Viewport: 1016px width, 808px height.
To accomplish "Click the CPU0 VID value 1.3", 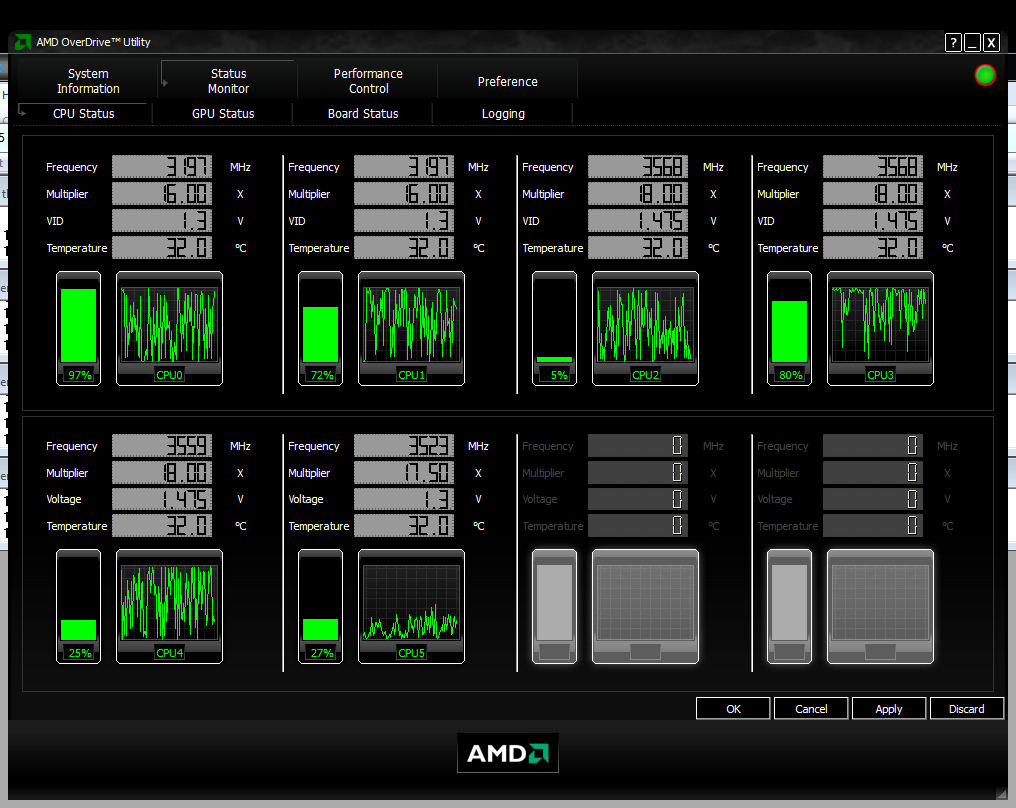I will [162, 221].
